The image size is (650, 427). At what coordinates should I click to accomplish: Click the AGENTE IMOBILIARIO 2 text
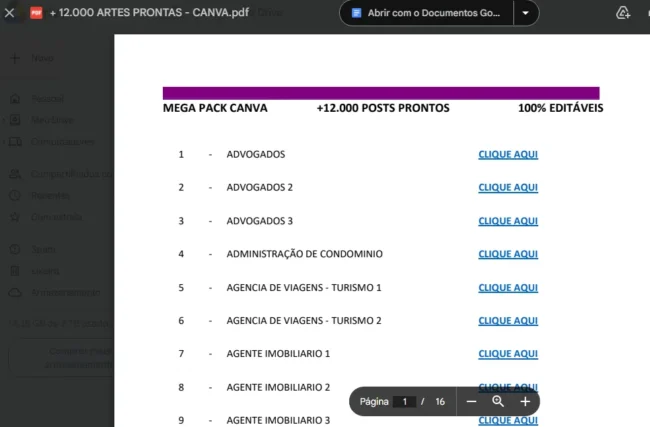278,387
